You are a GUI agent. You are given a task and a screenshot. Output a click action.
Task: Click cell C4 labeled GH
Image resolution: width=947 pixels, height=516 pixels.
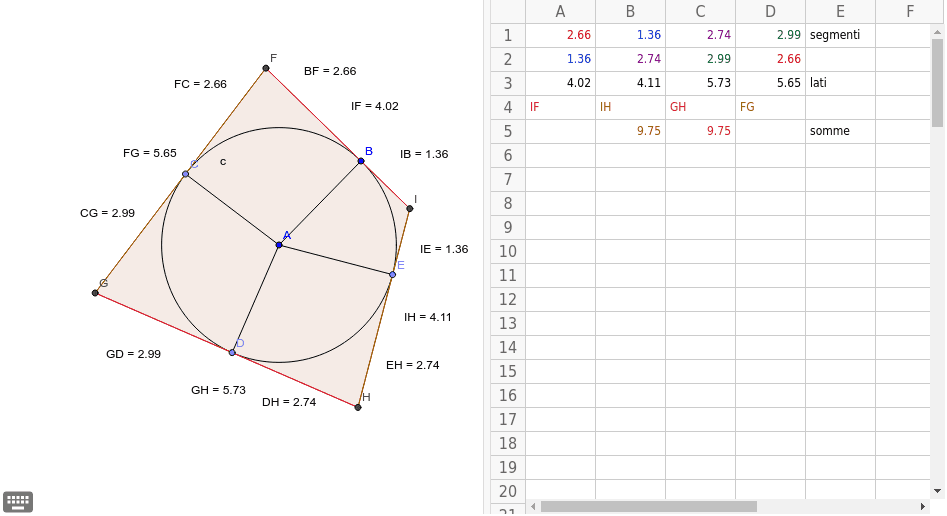click(701, 107)
